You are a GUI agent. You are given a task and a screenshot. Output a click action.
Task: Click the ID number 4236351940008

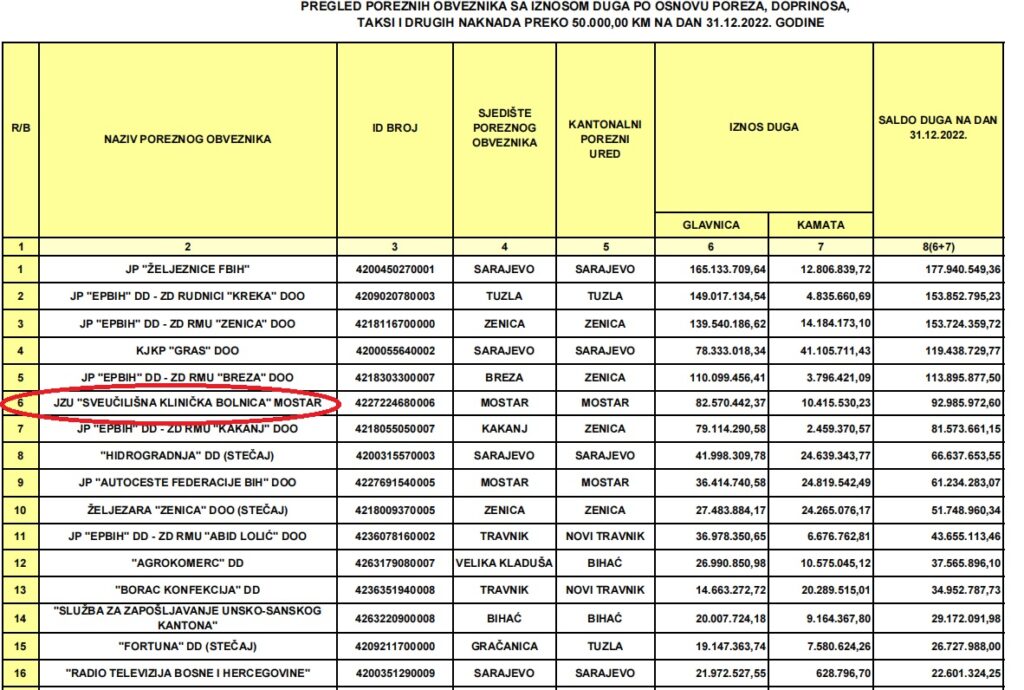(x=394, y=589)
